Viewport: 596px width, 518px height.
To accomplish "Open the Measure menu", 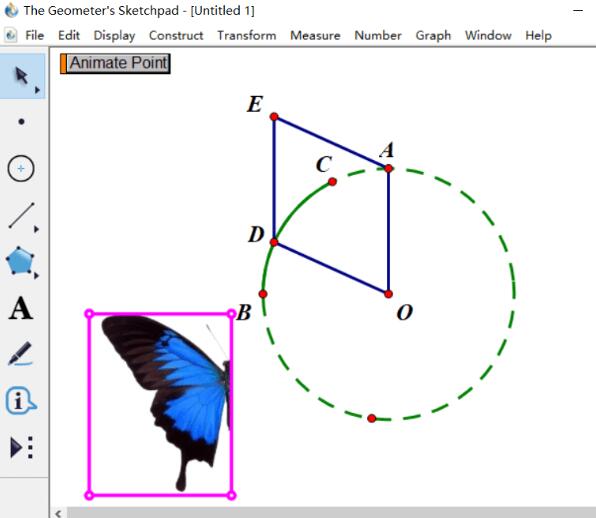I will coord(315,35).
